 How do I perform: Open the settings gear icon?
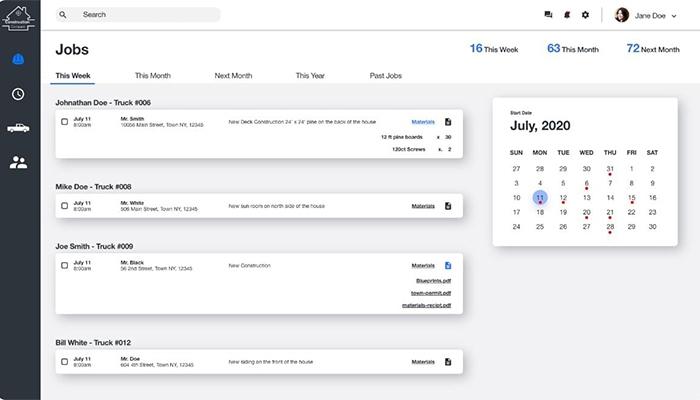point(585,15)
